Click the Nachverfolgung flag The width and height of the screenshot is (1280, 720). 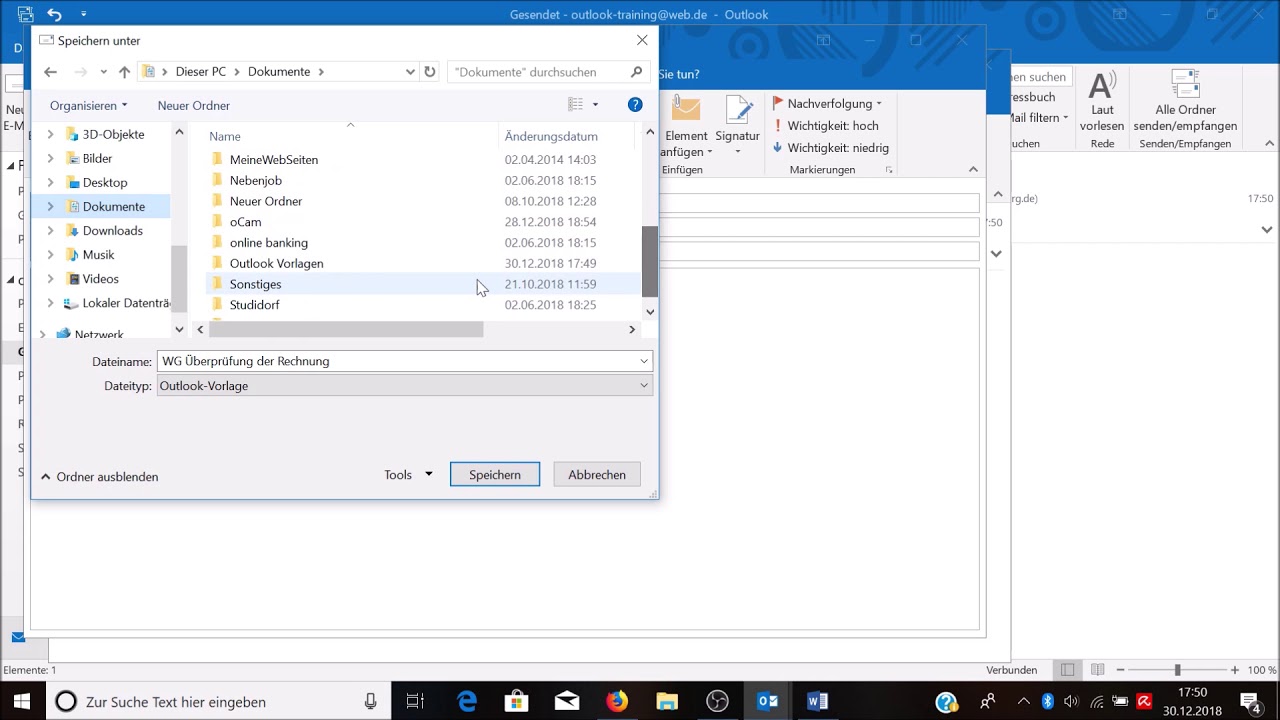click(778, 104)
